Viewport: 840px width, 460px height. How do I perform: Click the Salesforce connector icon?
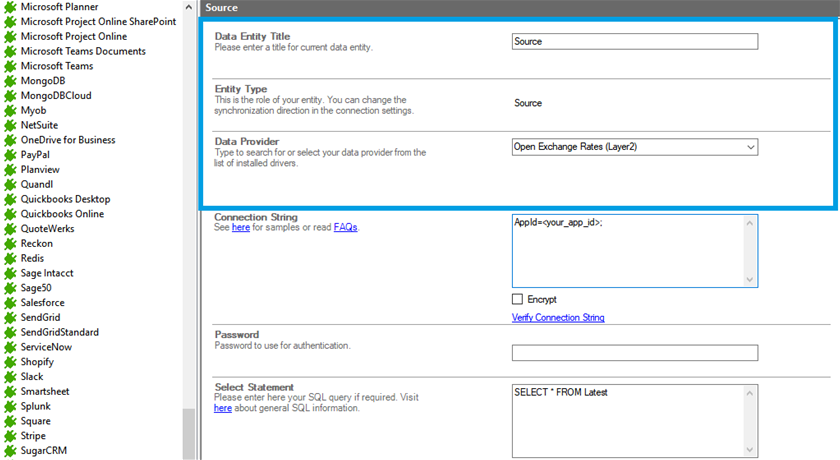pyautogui.click(x=11, y=303)
